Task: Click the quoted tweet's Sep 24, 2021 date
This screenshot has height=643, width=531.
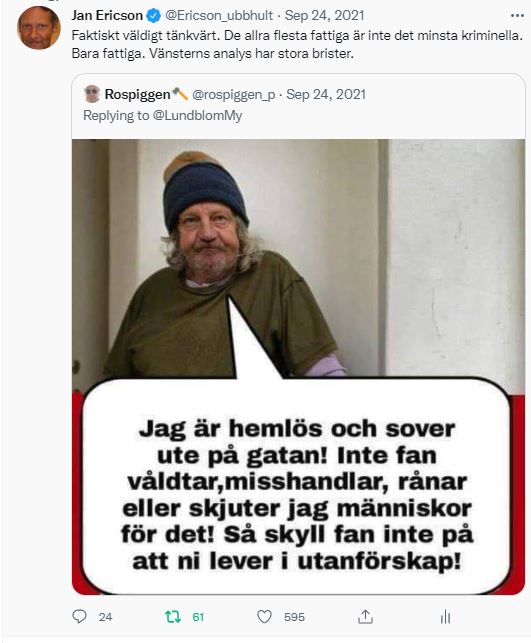Action: pyautogui.click(x=326, y=94)
